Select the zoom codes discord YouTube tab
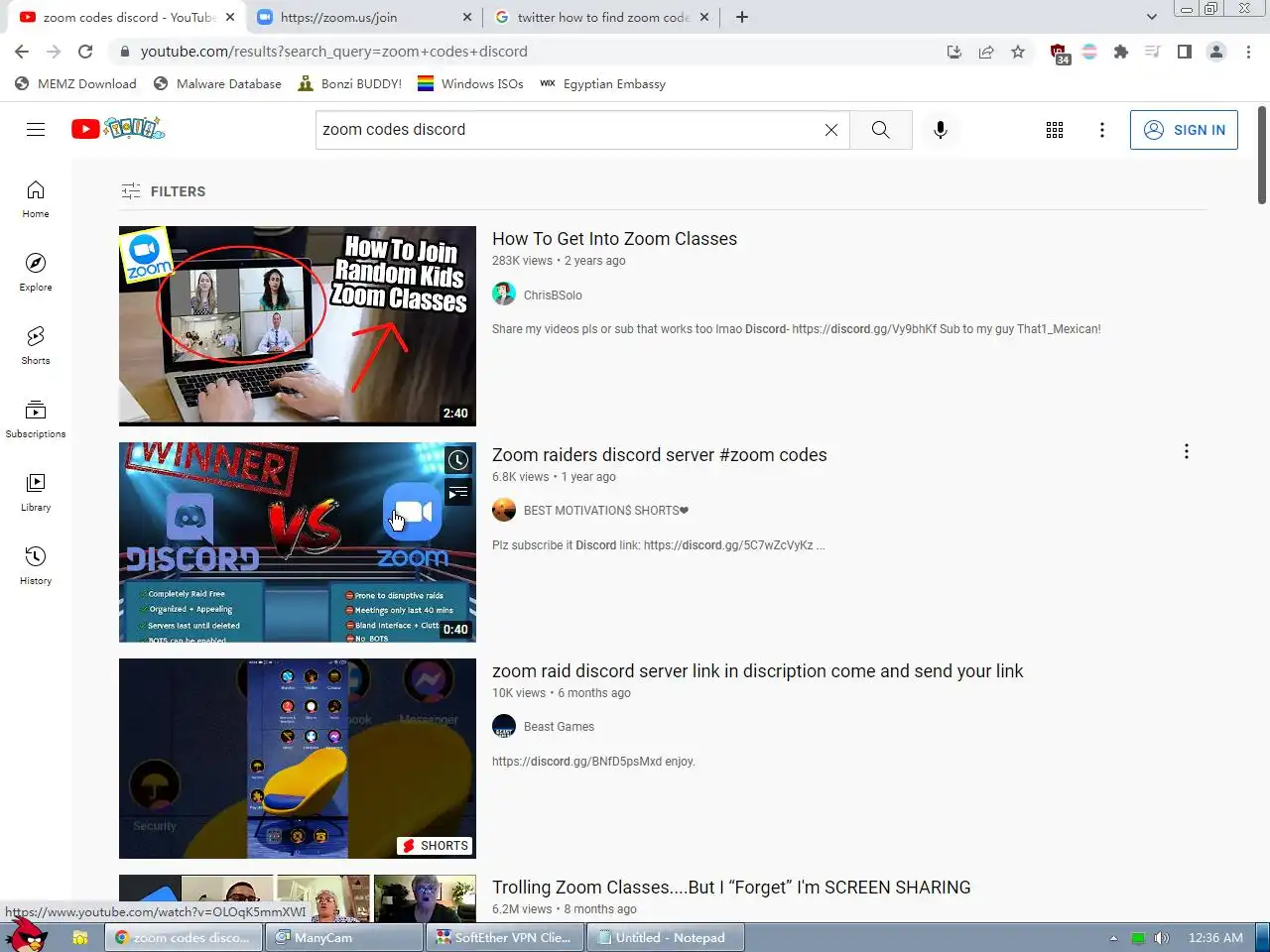1270x952 pixels. click(127, 17)
